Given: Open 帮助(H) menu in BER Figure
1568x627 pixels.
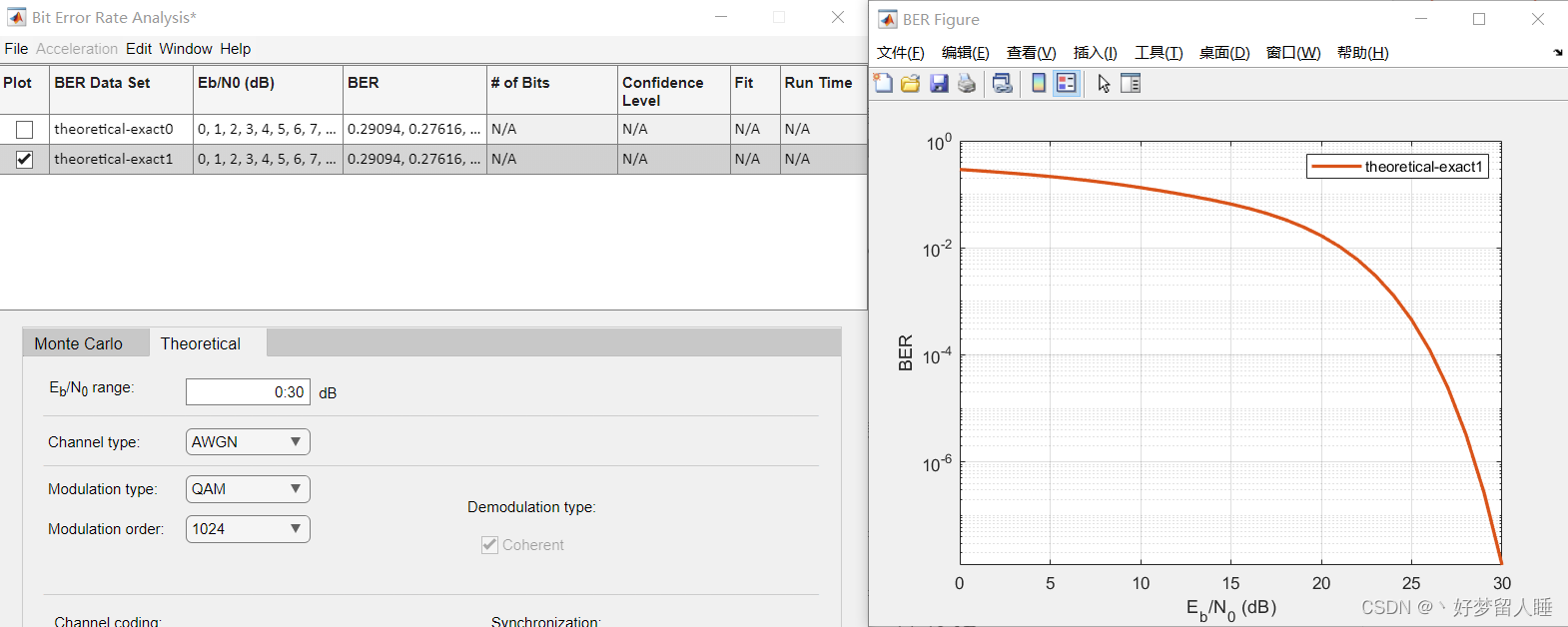Looking at the screenshot, I should pyautogui.click(x=1363, y=52).
